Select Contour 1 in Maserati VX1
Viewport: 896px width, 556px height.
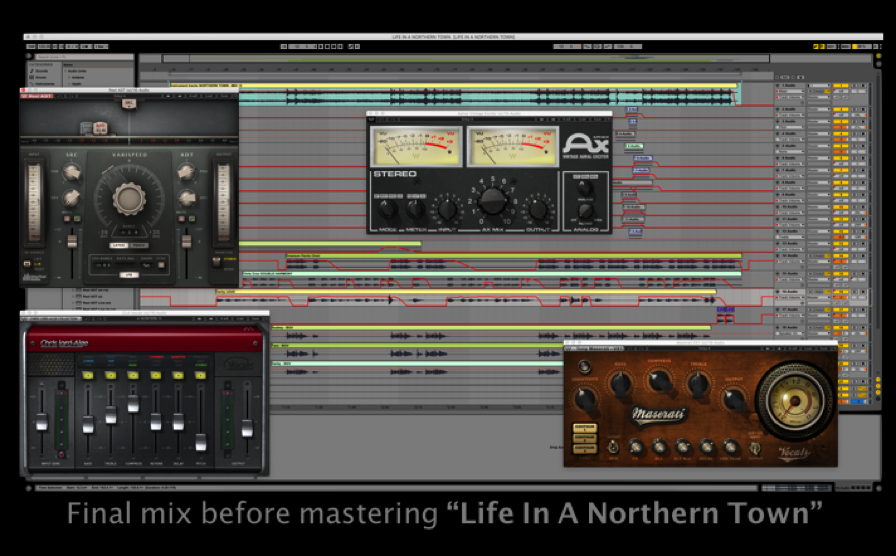[x=585, y=427]
